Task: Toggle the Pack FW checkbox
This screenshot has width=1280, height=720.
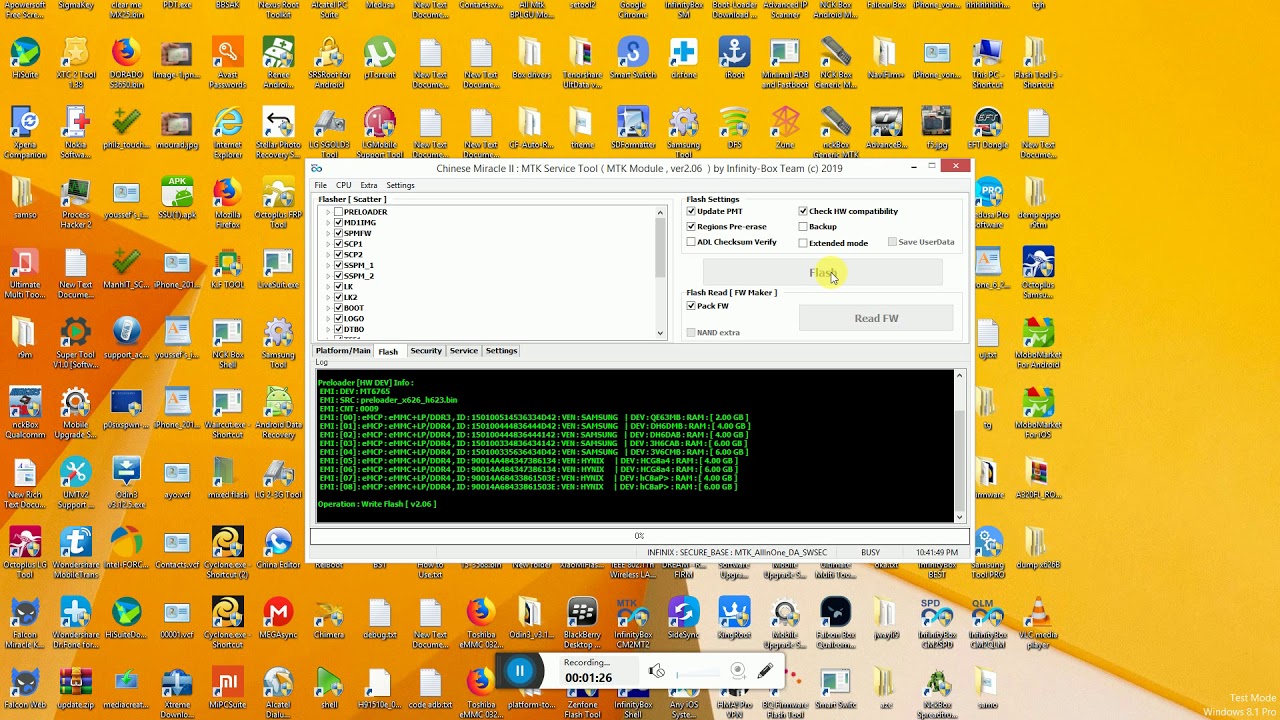Action: [691, 306]
